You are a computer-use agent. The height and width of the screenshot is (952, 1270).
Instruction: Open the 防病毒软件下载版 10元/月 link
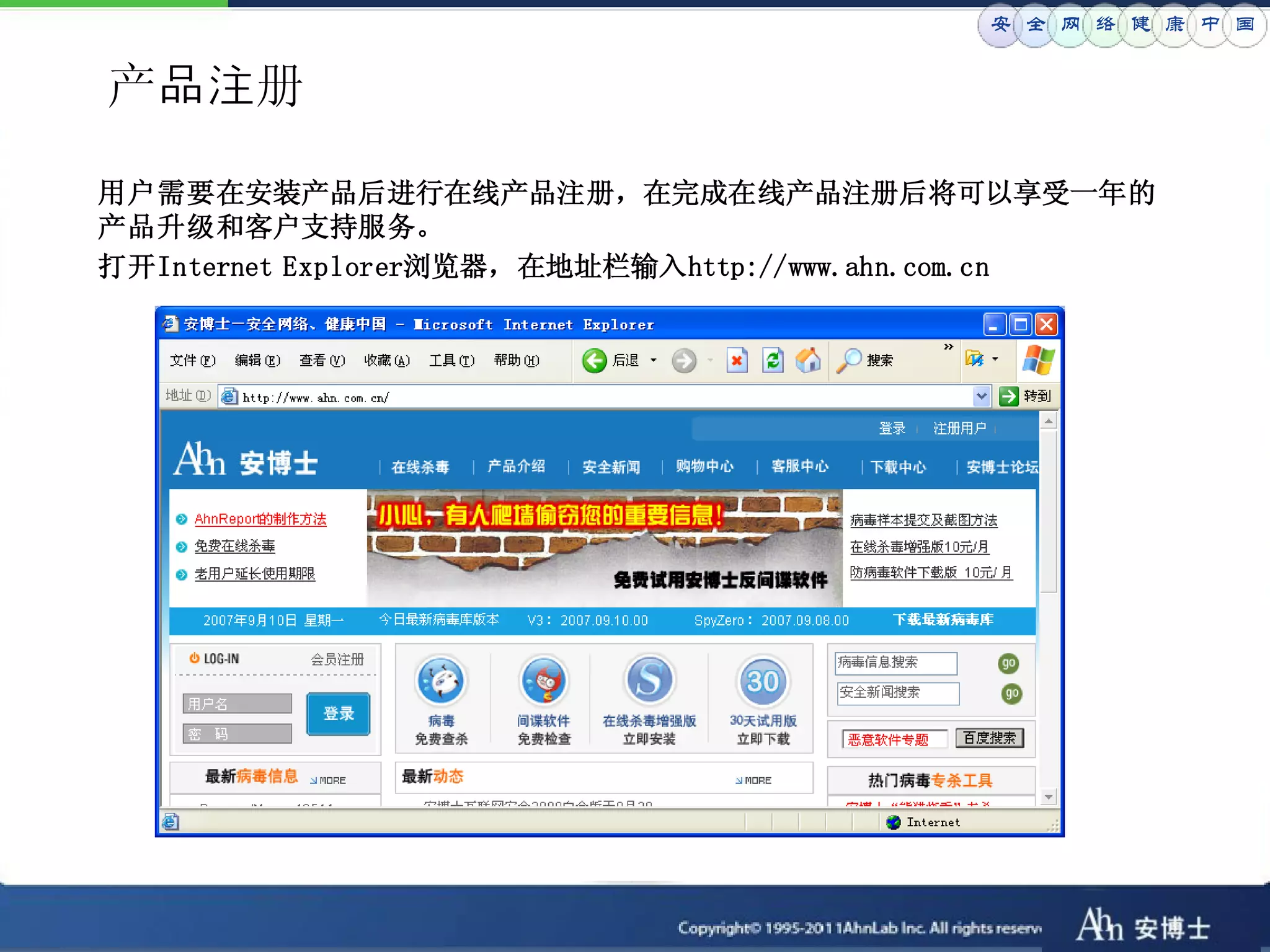pyautogui.click(x=931, y=573)
